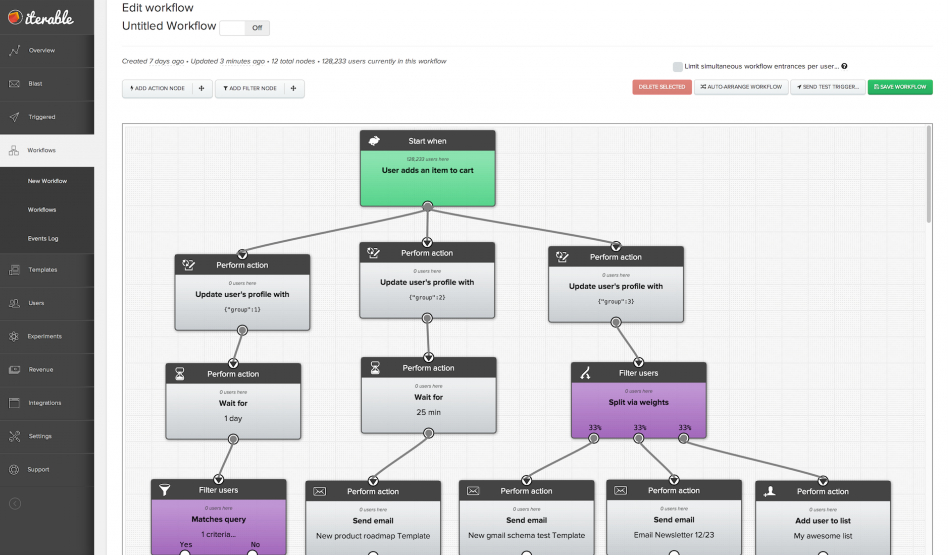The height and width of the screenshot is (555, 948).
Task: Click the Add Filter Node button
Action: (x=250, y=88)
